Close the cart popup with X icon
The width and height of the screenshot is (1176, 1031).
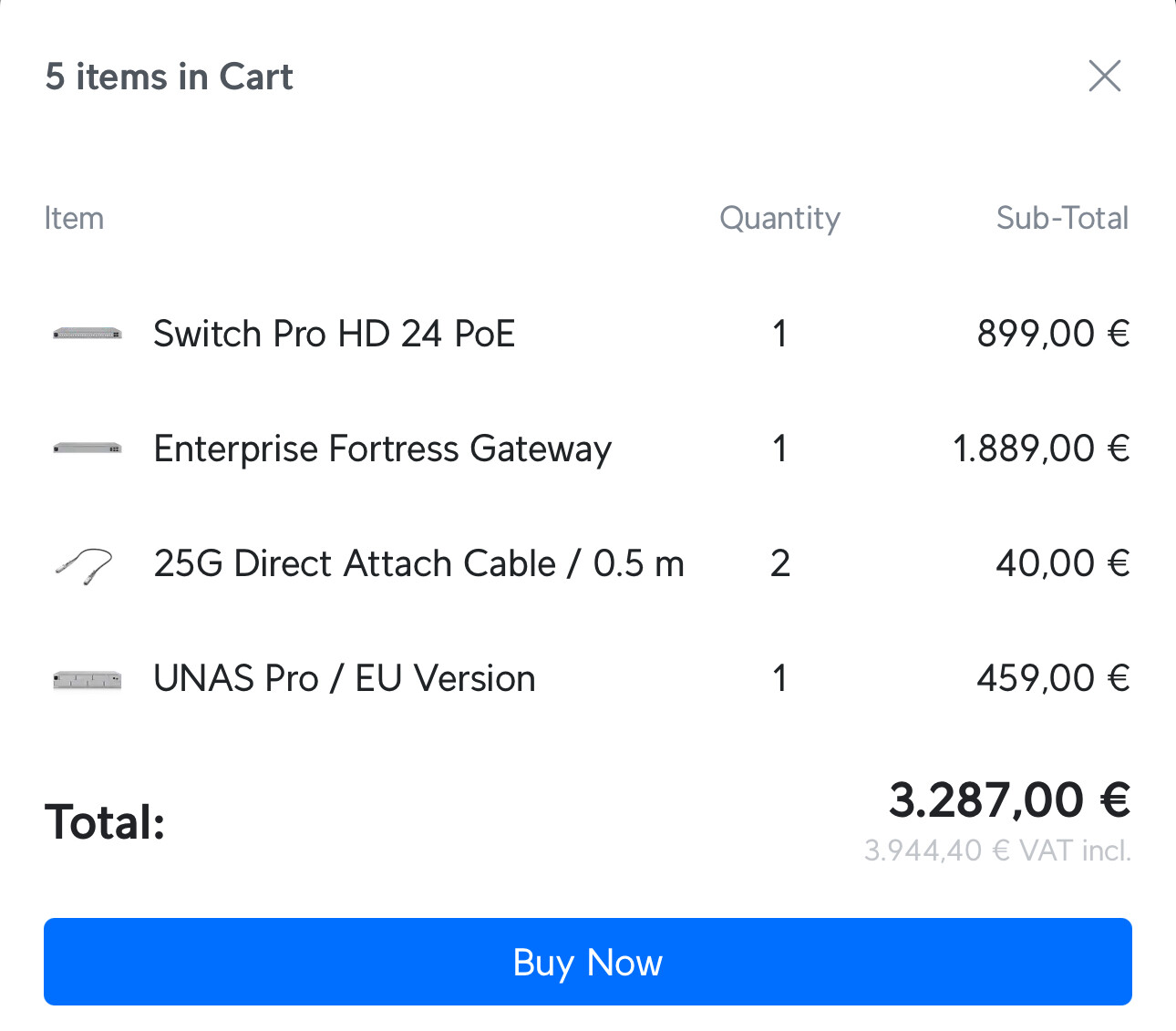click(x=1104, y=77)
